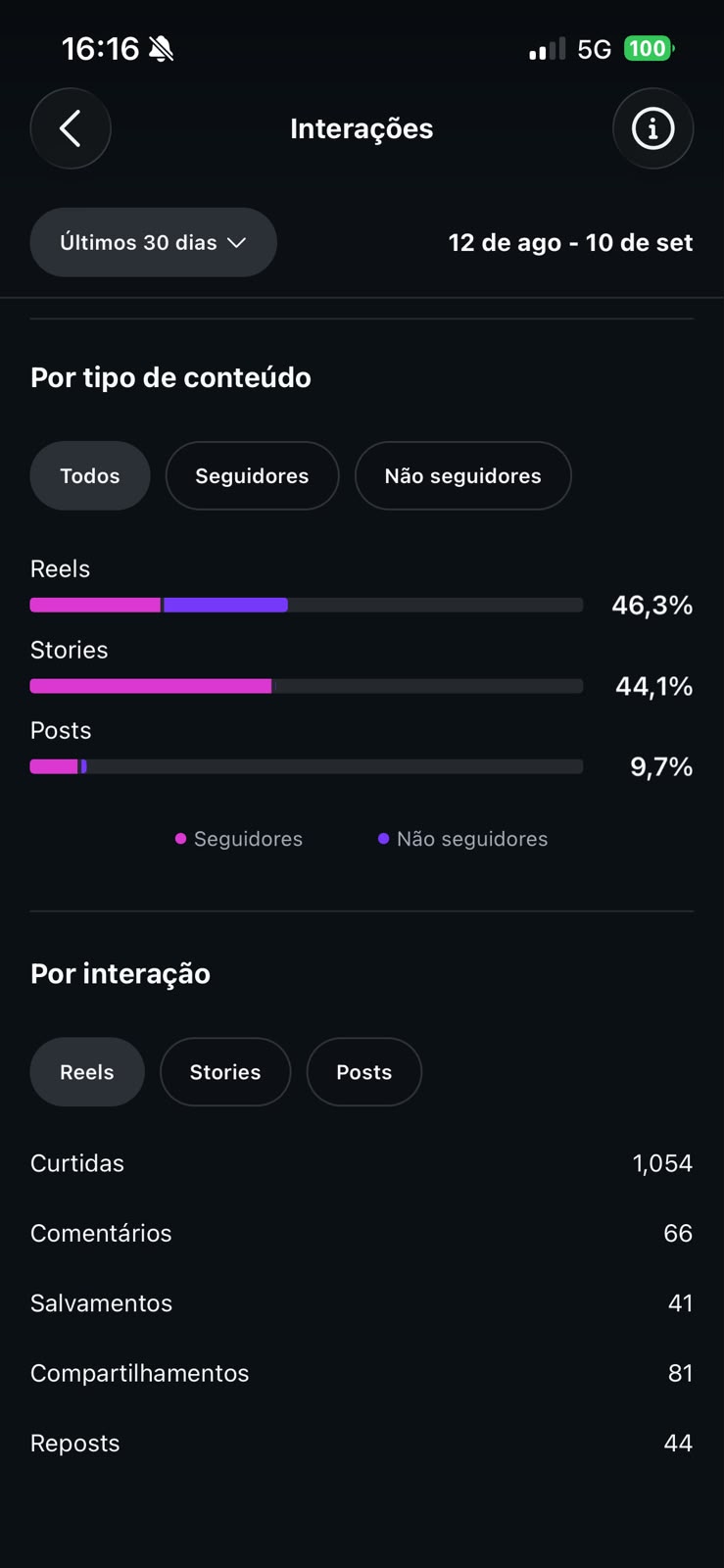Open the info icon at top right
Viewport: 724px width, 1568px height.
pos(653,128)
